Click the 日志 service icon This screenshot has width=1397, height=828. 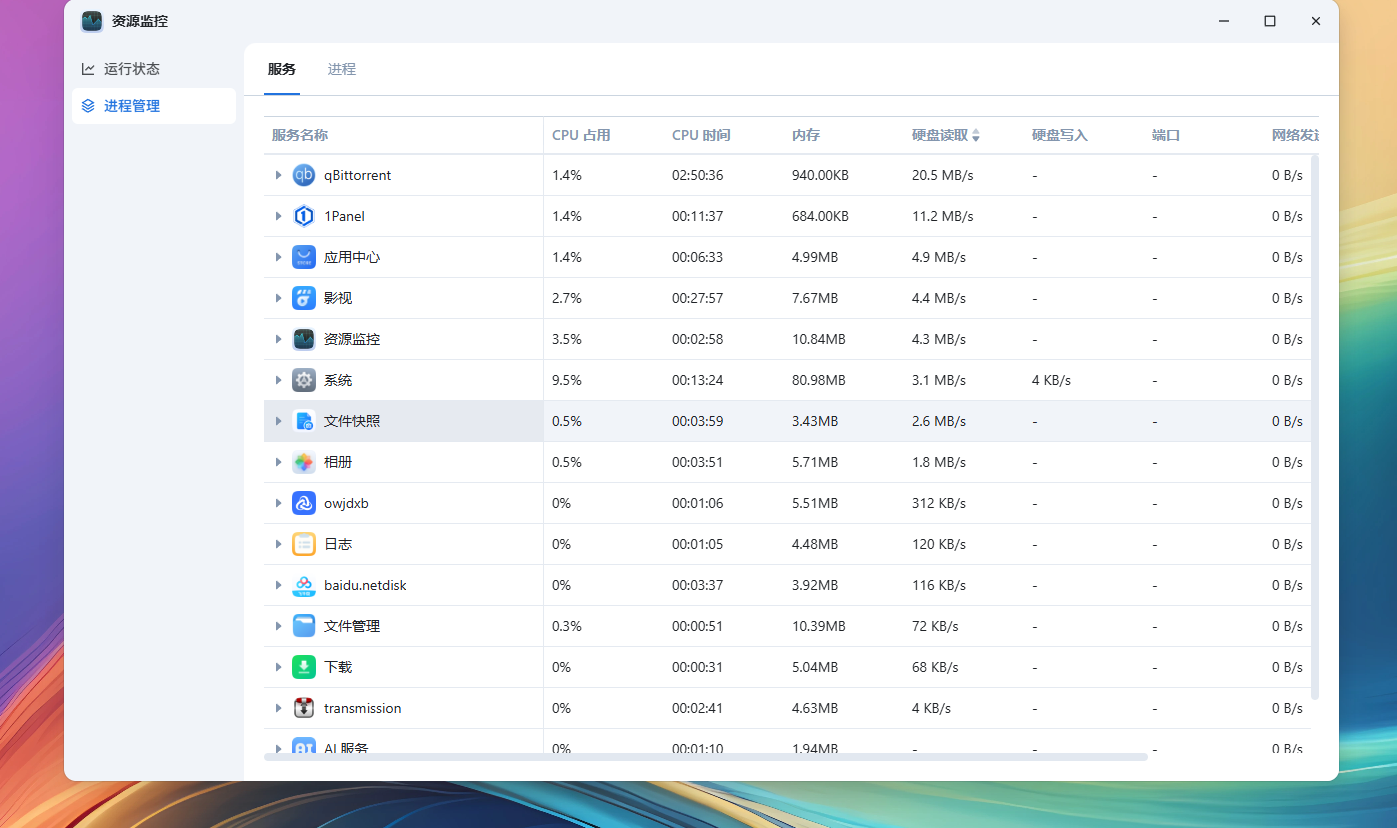tap(304, 544)
